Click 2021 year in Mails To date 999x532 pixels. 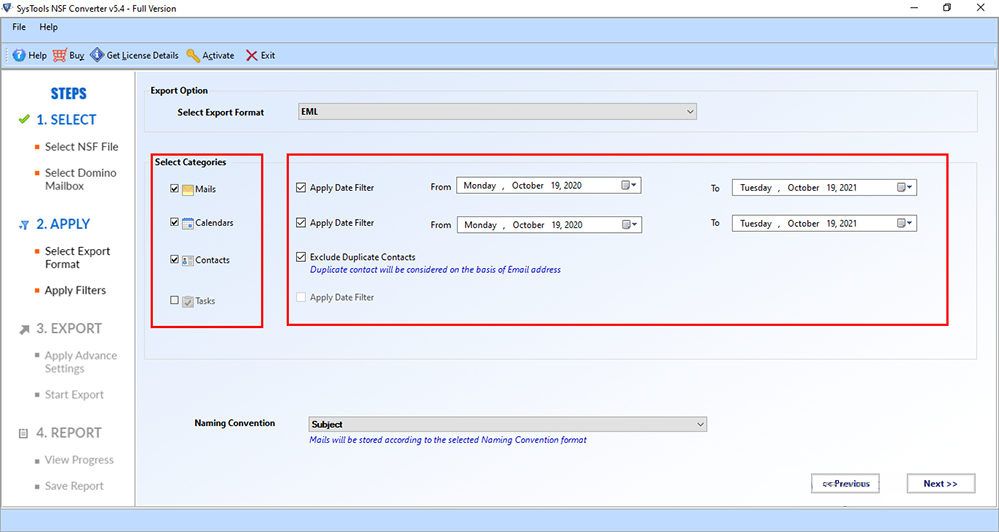(848, 187)
